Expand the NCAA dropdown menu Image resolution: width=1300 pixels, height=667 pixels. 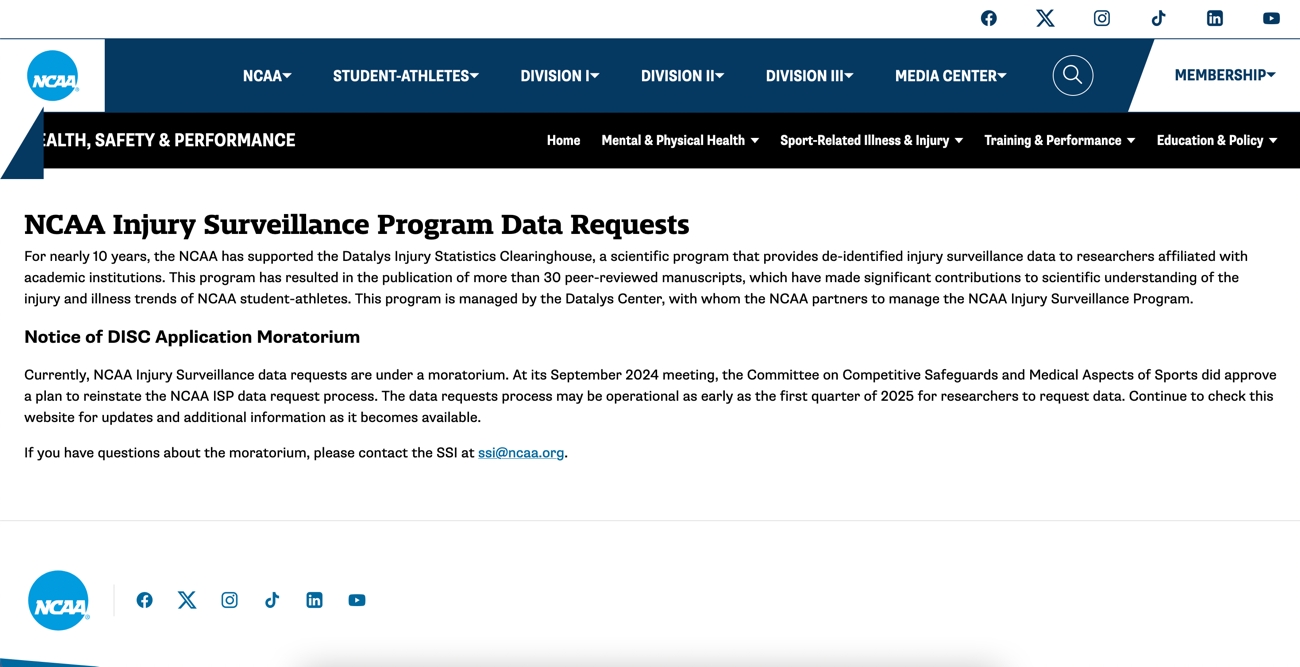(x=267, y=76)
